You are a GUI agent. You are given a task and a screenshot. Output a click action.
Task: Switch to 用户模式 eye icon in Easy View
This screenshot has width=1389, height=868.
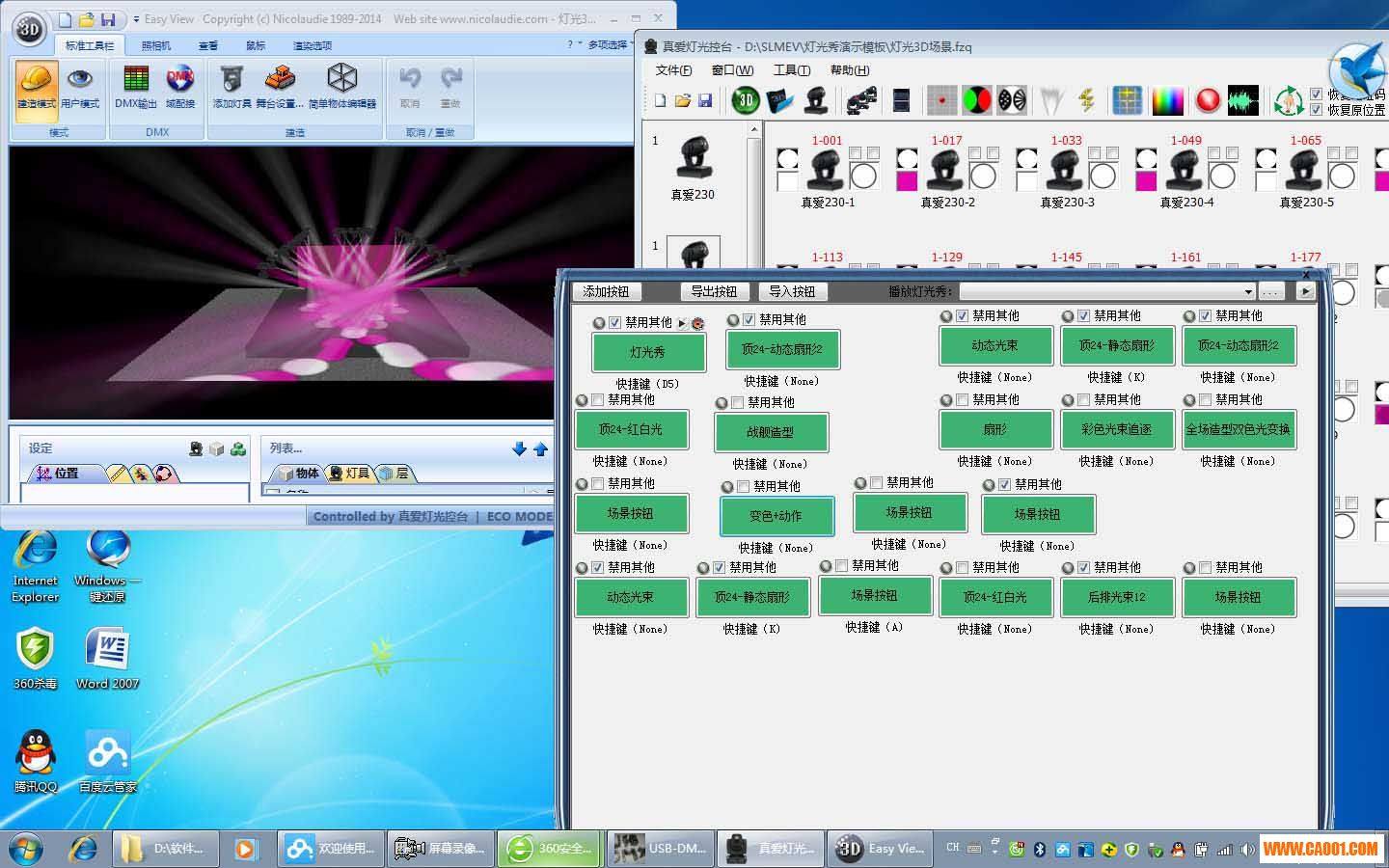pyautogui.click(x=80, y=85)
